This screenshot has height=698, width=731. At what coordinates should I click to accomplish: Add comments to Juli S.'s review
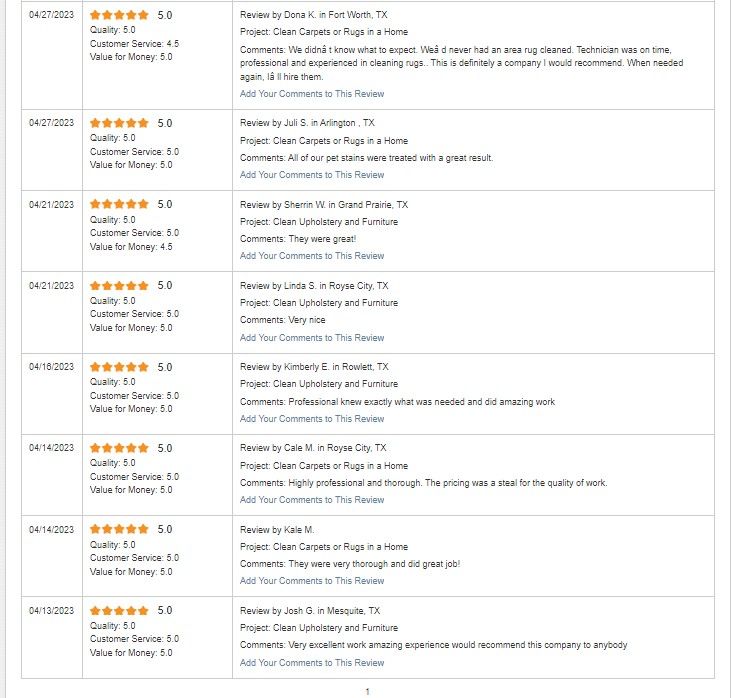(312, 175)
